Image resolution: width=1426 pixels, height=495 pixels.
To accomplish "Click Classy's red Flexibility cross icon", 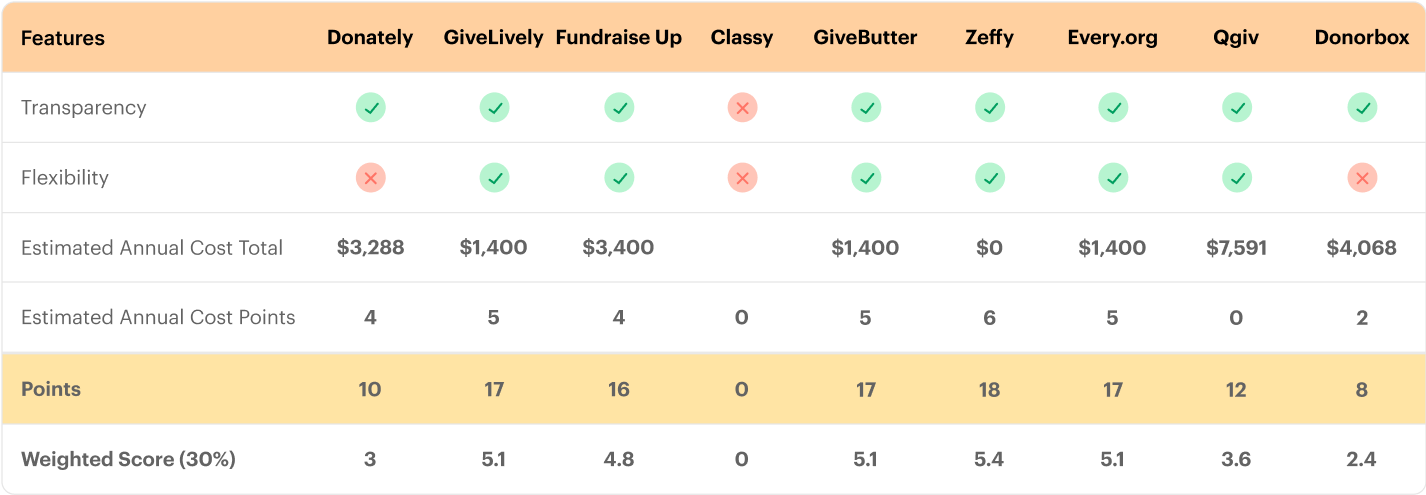I will coord(742,178).
